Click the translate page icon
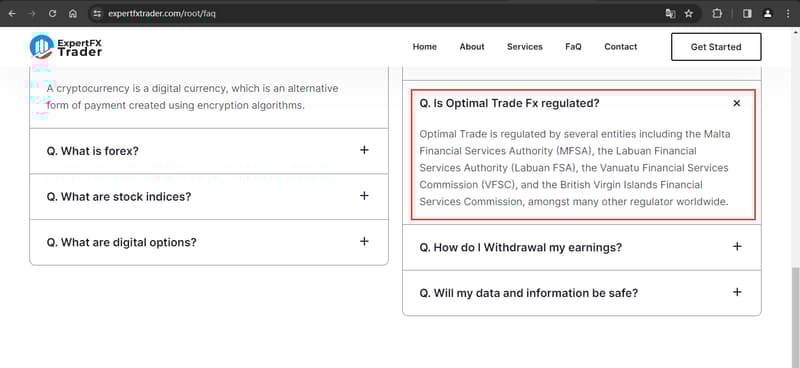Viewport: 800px width, 368px height. tap(670, 14)
